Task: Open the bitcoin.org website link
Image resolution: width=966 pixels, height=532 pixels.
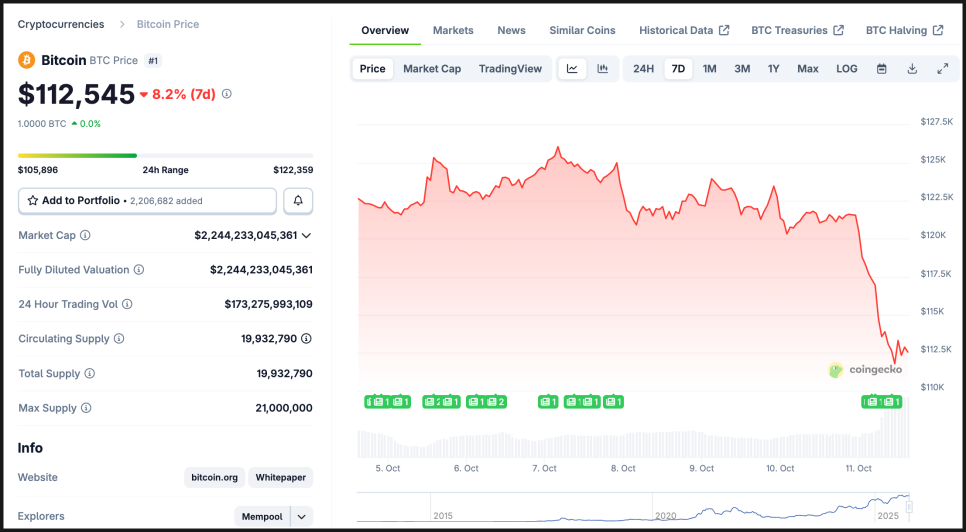Action: pos(215,478)
